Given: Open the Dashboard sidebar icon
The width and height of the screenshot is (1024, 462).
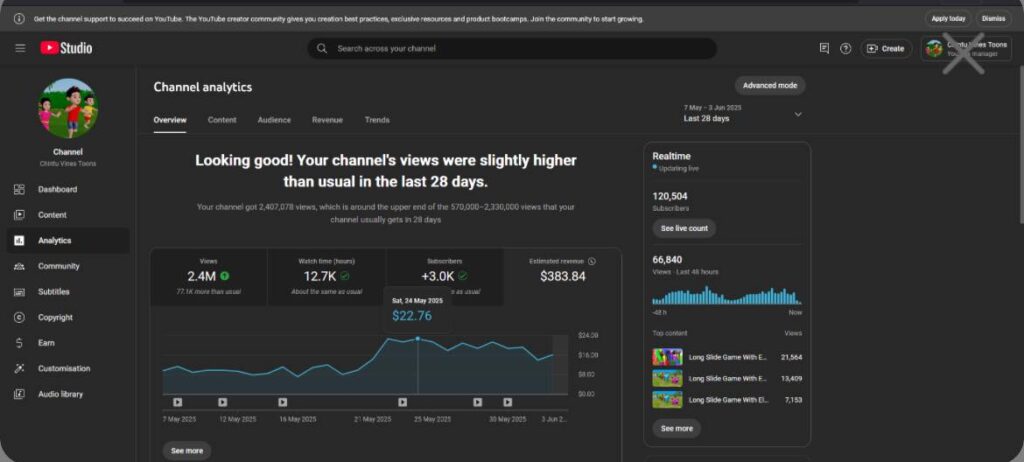Looking at the screenshot, I should tap(19, 189).
